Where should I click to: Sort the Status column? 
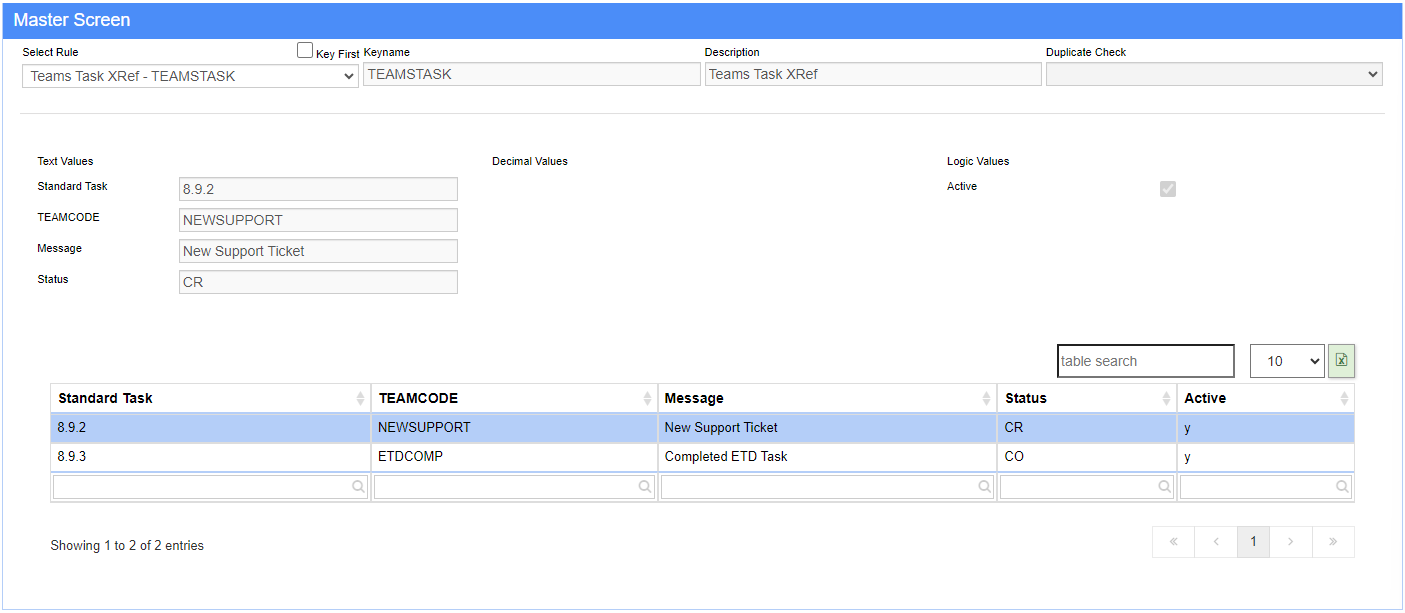click(x=1166, y=399)
